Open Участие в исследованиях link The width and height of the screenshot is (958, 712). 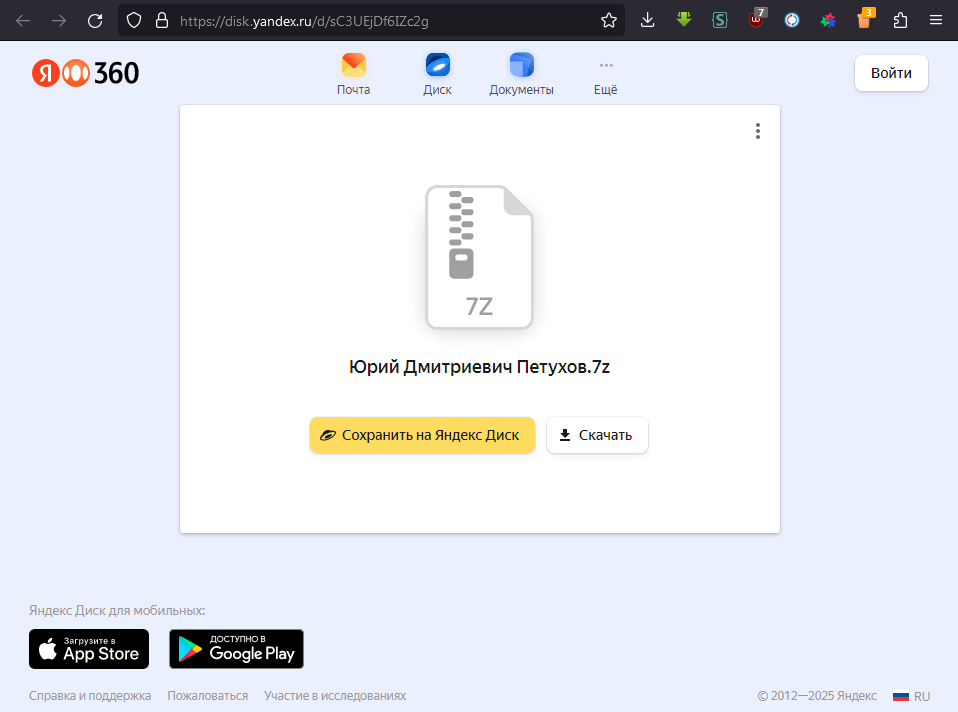coord(335,695)
